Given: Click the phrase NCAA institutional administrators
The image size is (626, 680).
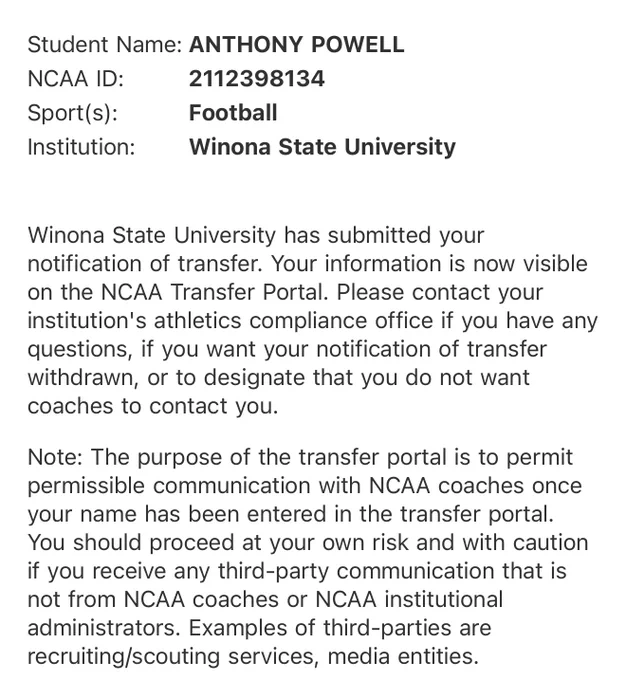Looking at the screenshot, I should [265, 614].
